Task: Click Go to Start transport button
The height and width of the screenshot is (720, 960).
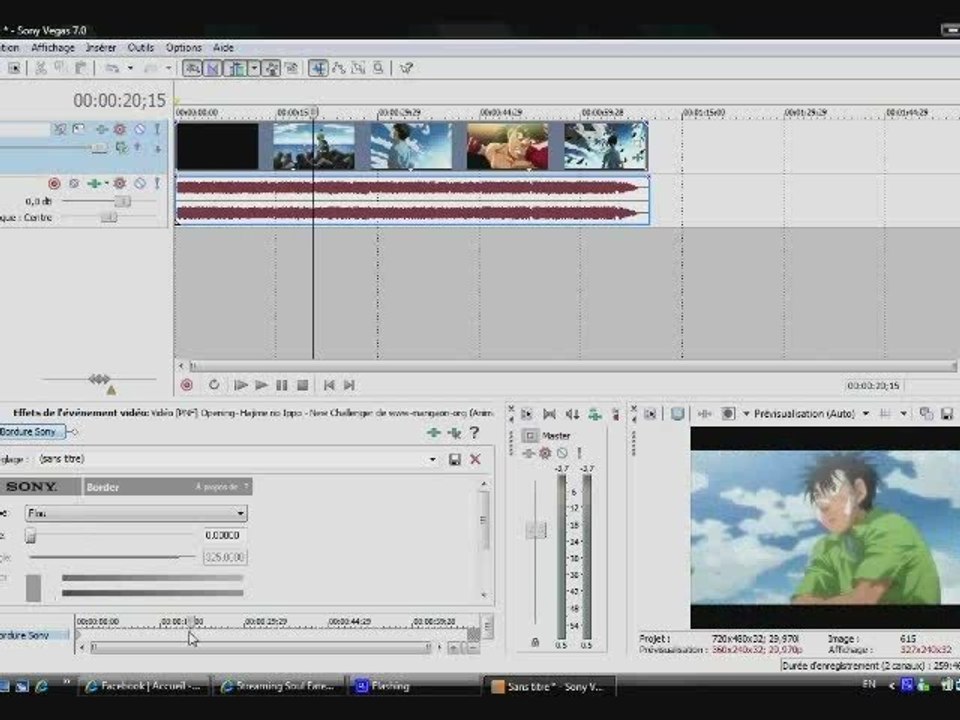Action: coord(329,385)
